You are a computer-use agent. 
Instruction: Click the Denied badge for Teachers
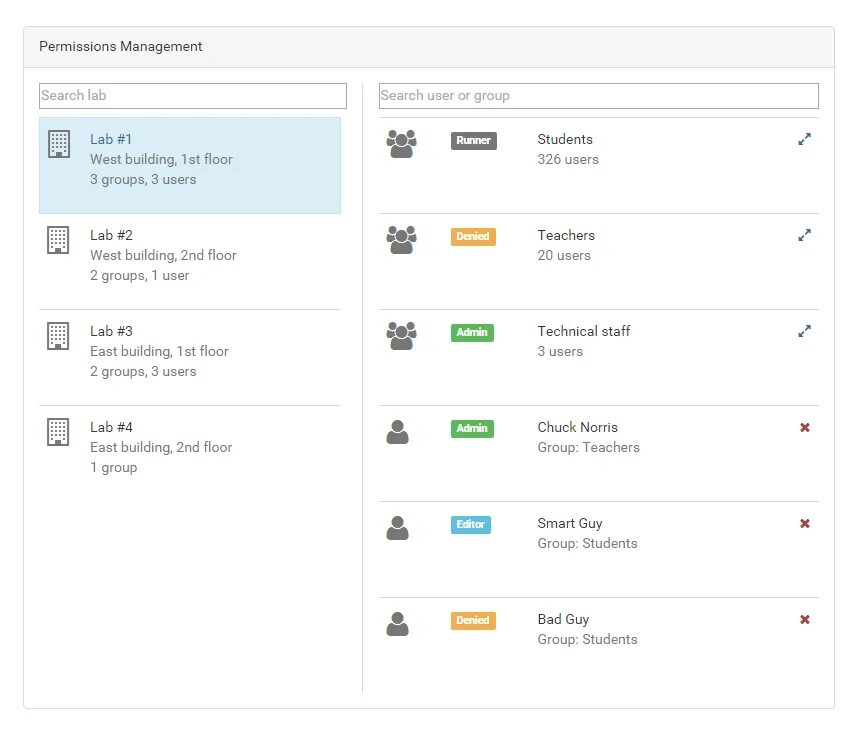(x=473, y=237)
